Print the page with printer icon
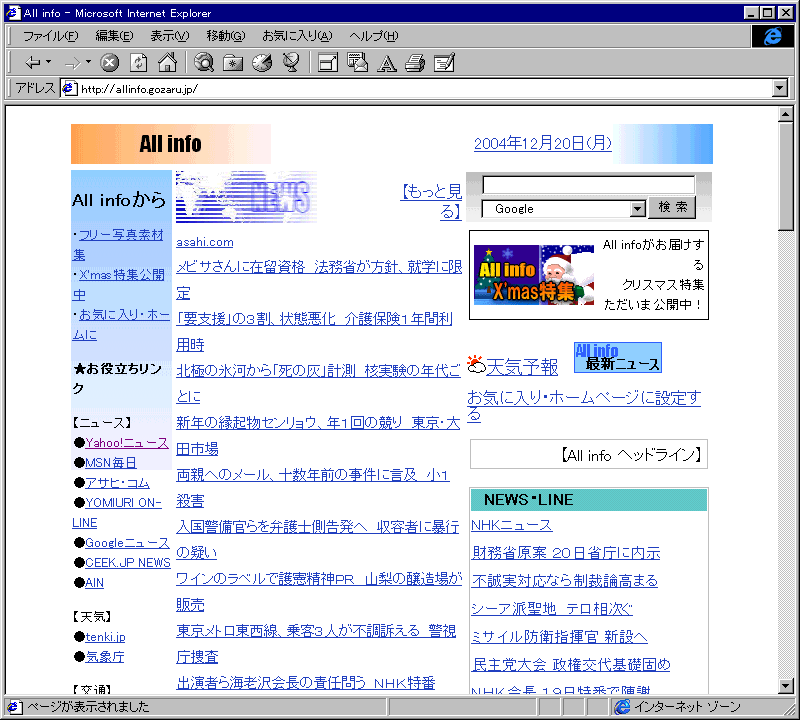This screenshot has width=800, height=720. tap(415, 63)
